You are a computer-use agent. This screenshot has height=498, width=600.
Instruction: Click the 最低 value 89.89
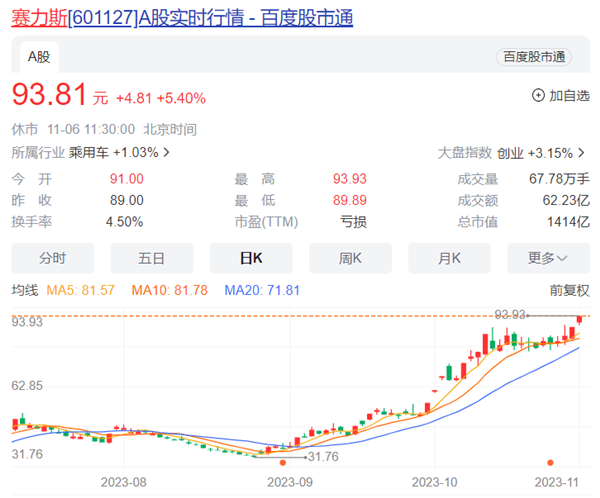350,200
